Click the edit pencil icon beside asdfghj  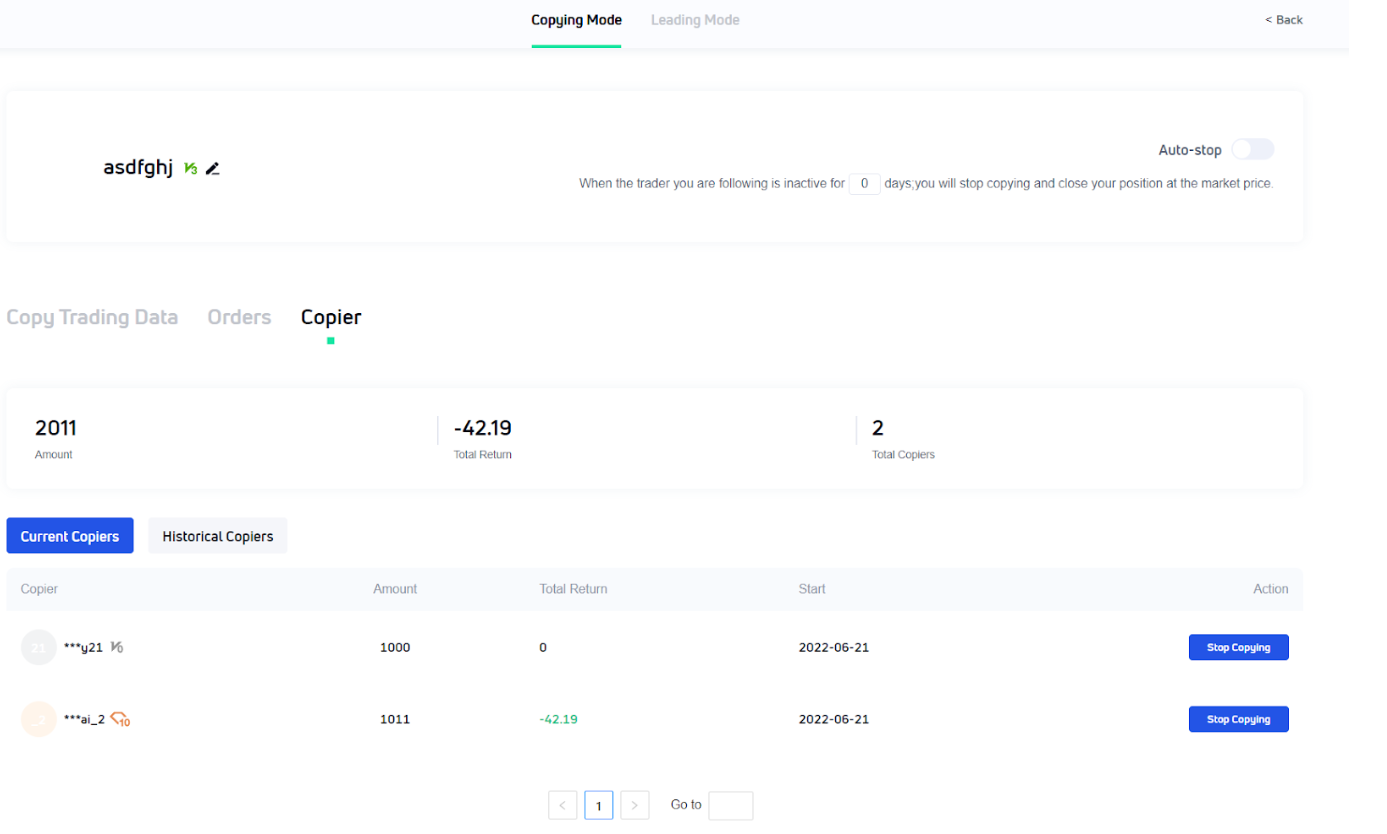[x=212, y=169]
